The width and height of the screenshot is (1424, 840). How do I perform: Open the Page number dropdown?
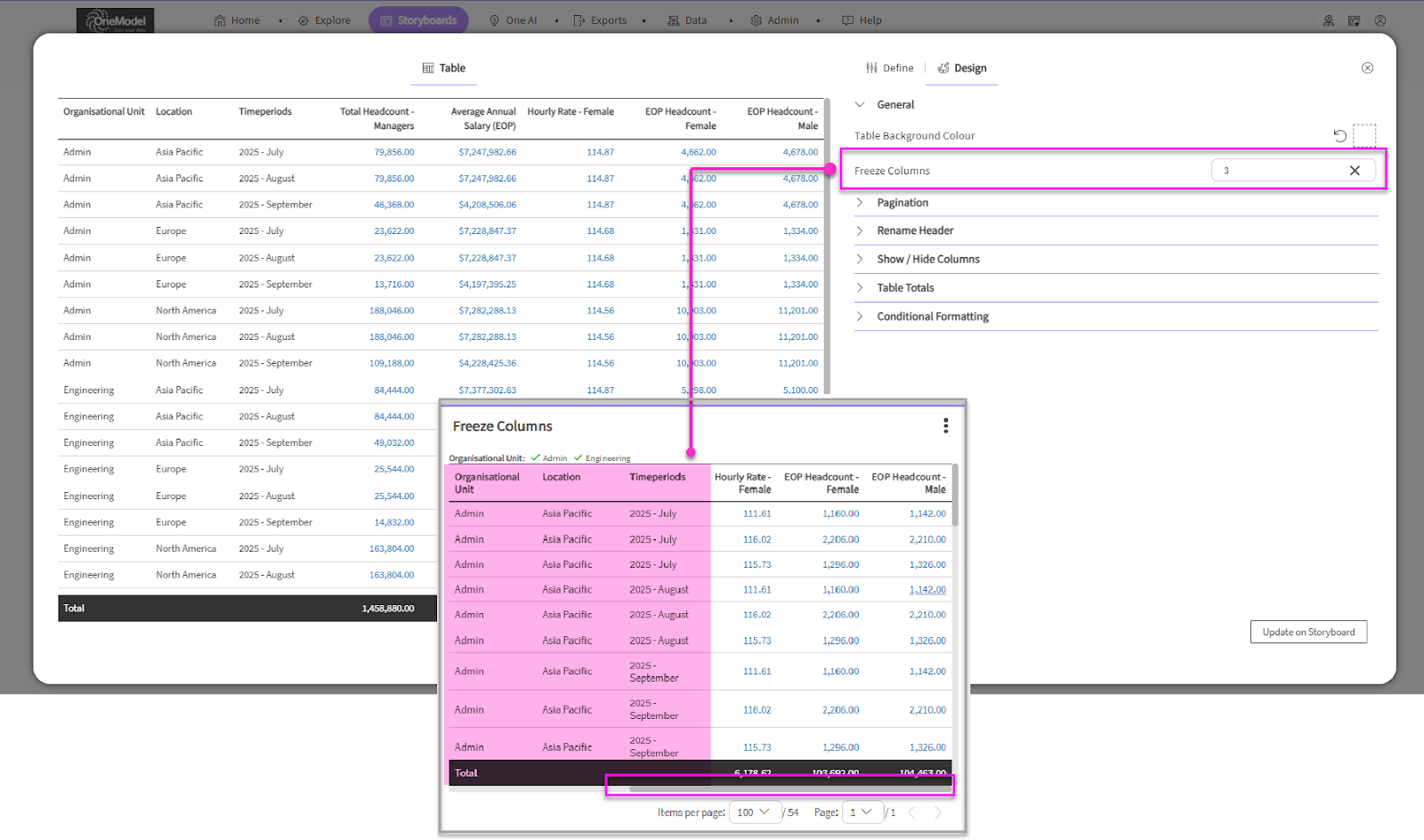pyautogui.click(x=862, y=812)
